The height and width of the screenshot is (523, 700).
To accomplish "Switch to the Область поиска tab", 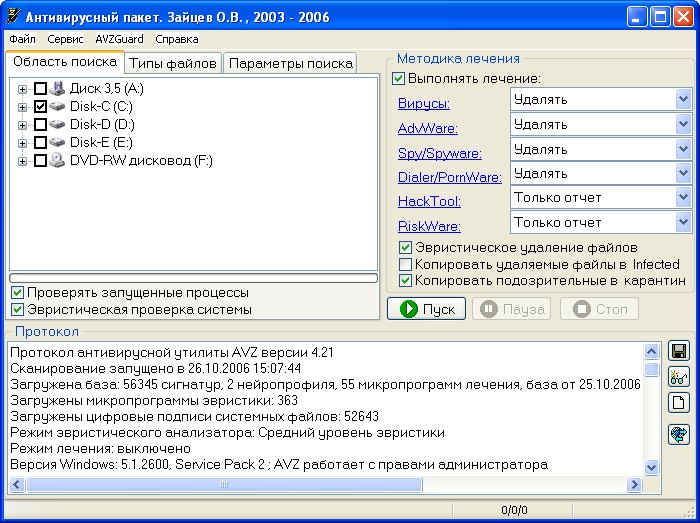I will click(65, 62).
